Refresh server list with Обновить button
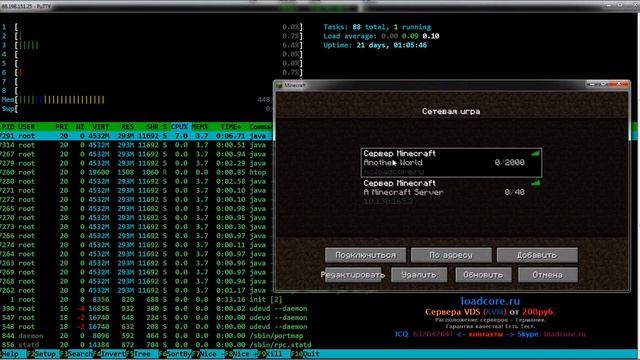Viewport: 640px width, 360px height. point(483,275)
